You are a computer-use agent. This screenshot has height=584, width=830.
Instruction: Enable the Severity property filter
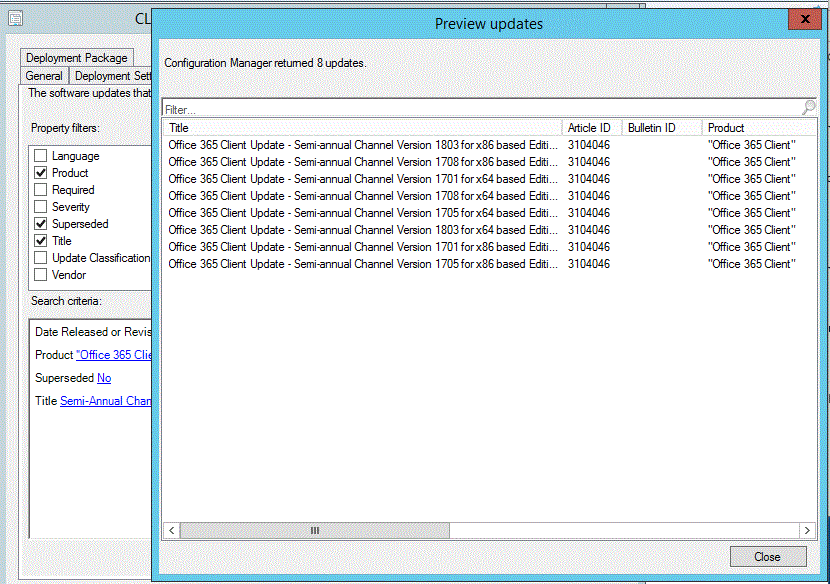pos(40,206)
